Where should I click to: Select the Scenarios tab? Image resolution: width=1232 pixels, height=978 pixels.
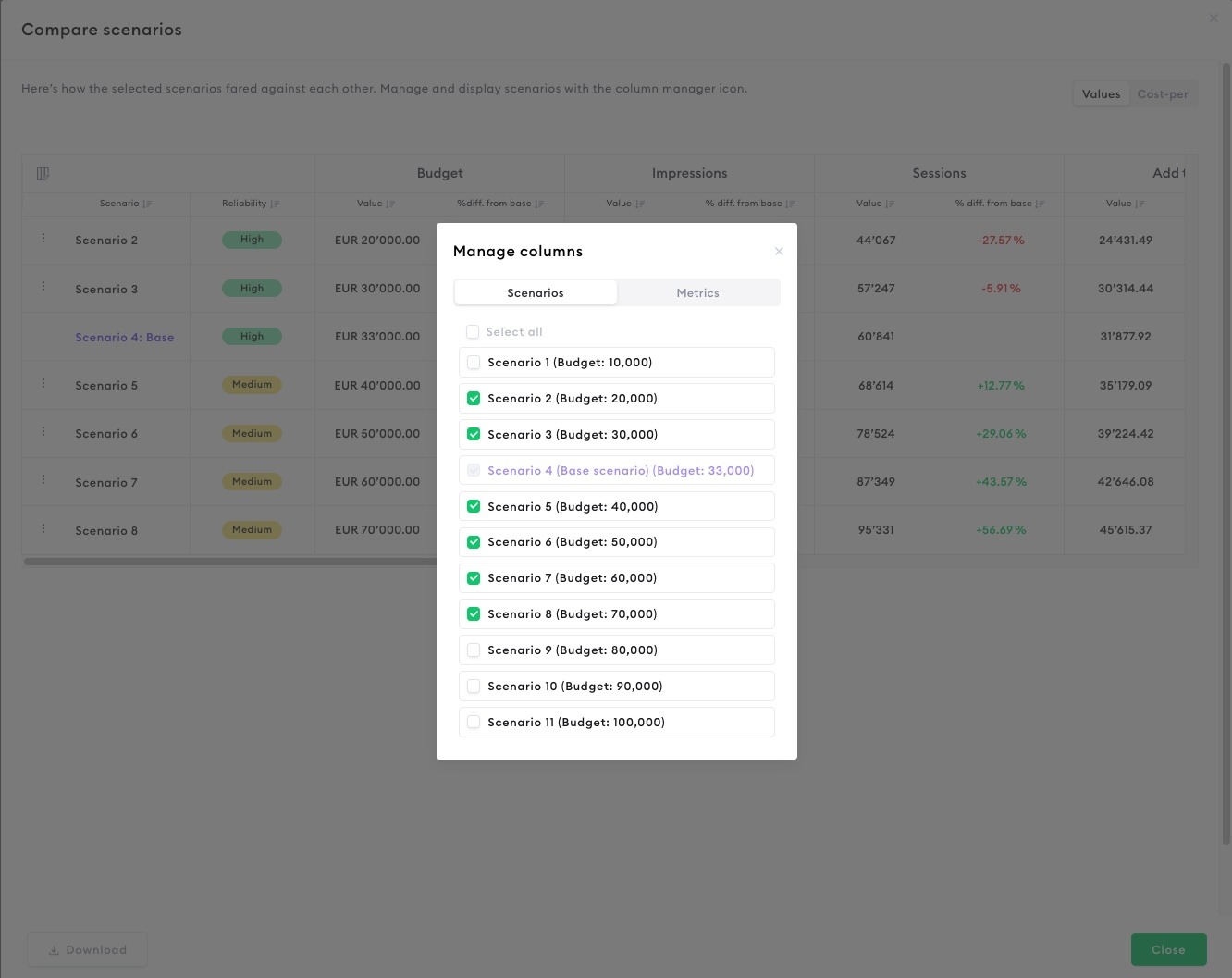coord(536,293)
